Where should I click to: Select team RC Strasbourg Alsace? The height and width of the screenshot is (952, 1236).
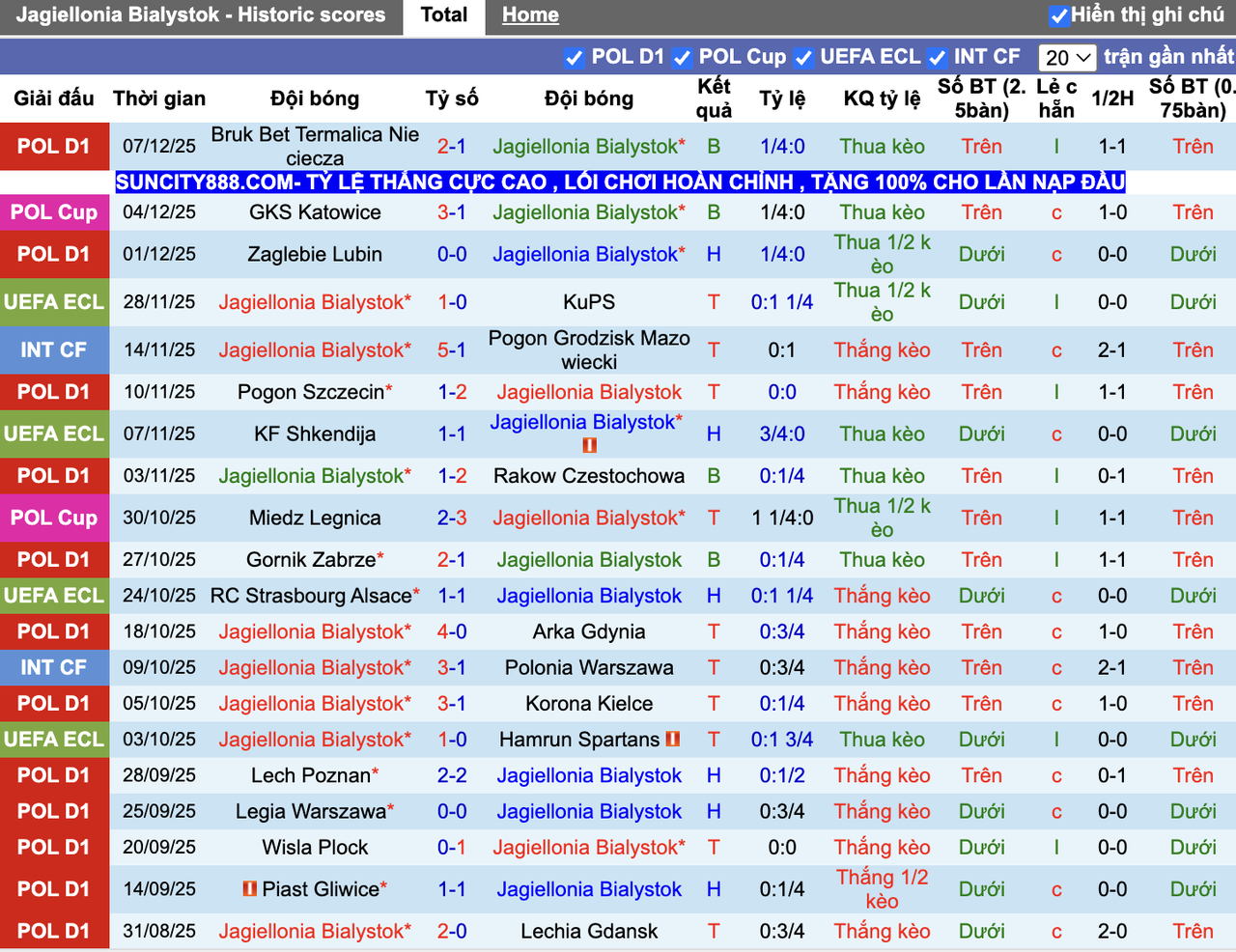311,596
